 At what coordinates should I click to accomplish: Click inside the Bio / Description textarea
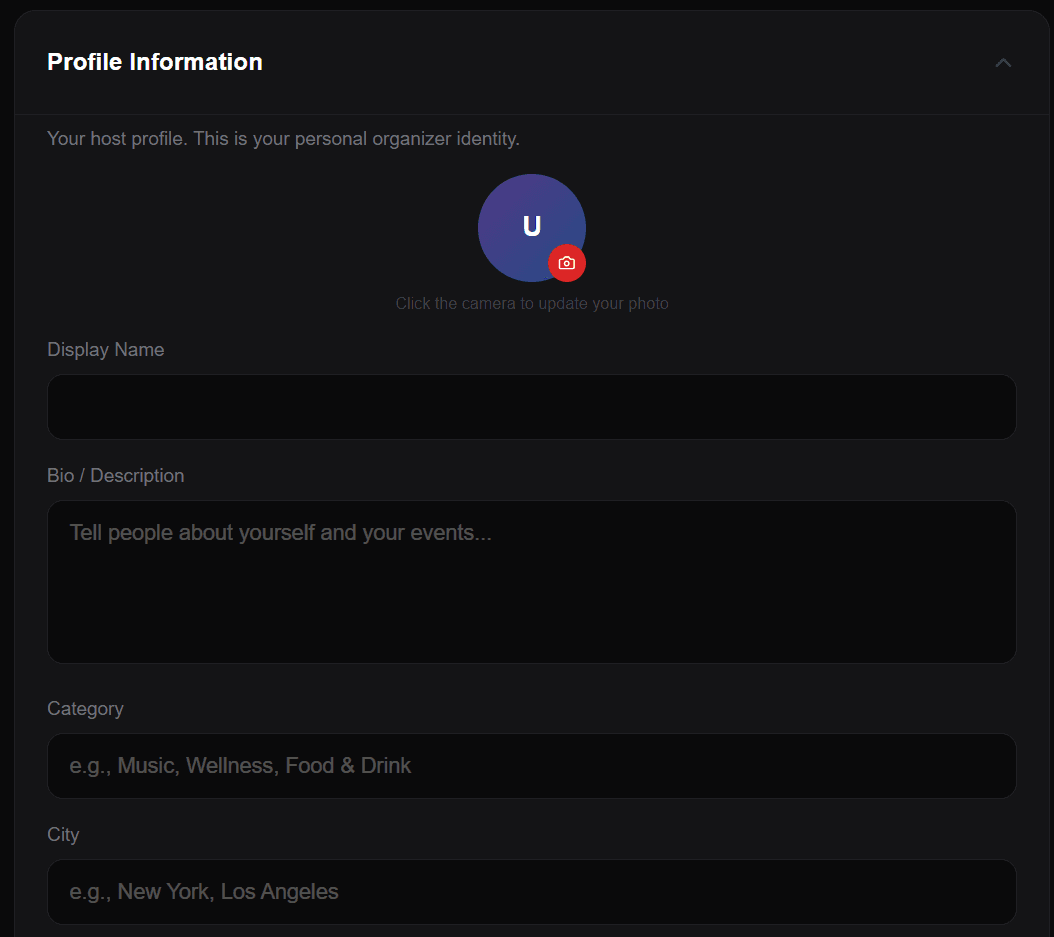point(531,580)
